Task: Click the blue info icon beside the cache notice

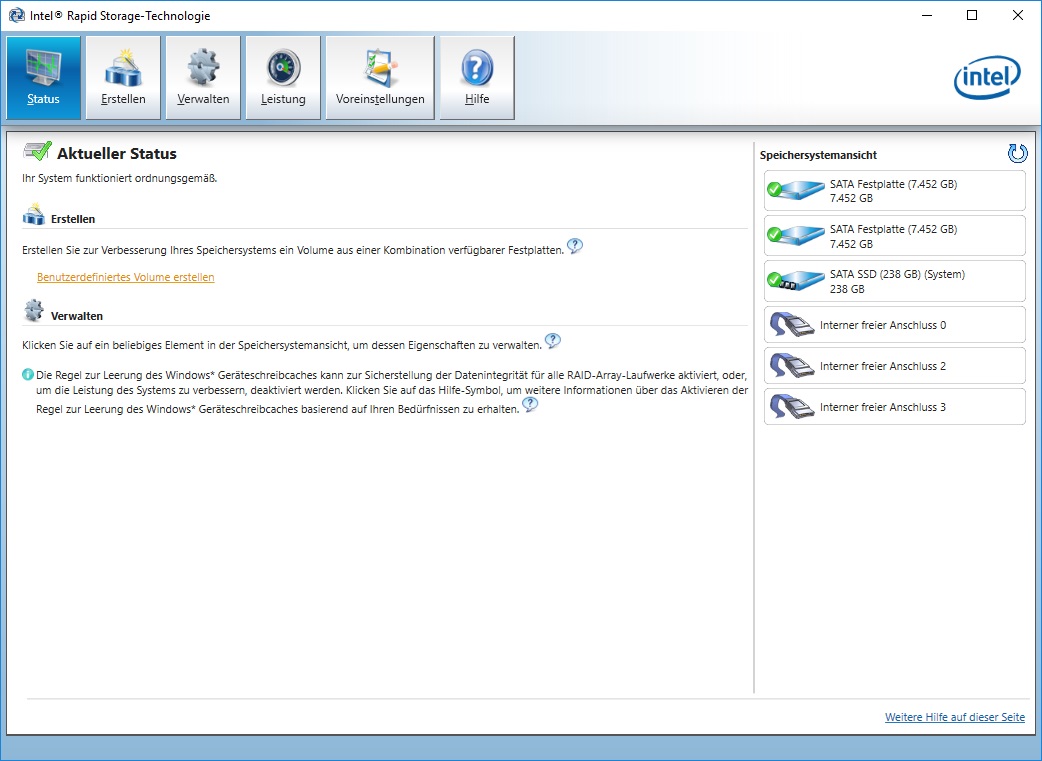Action: point(28,375)
